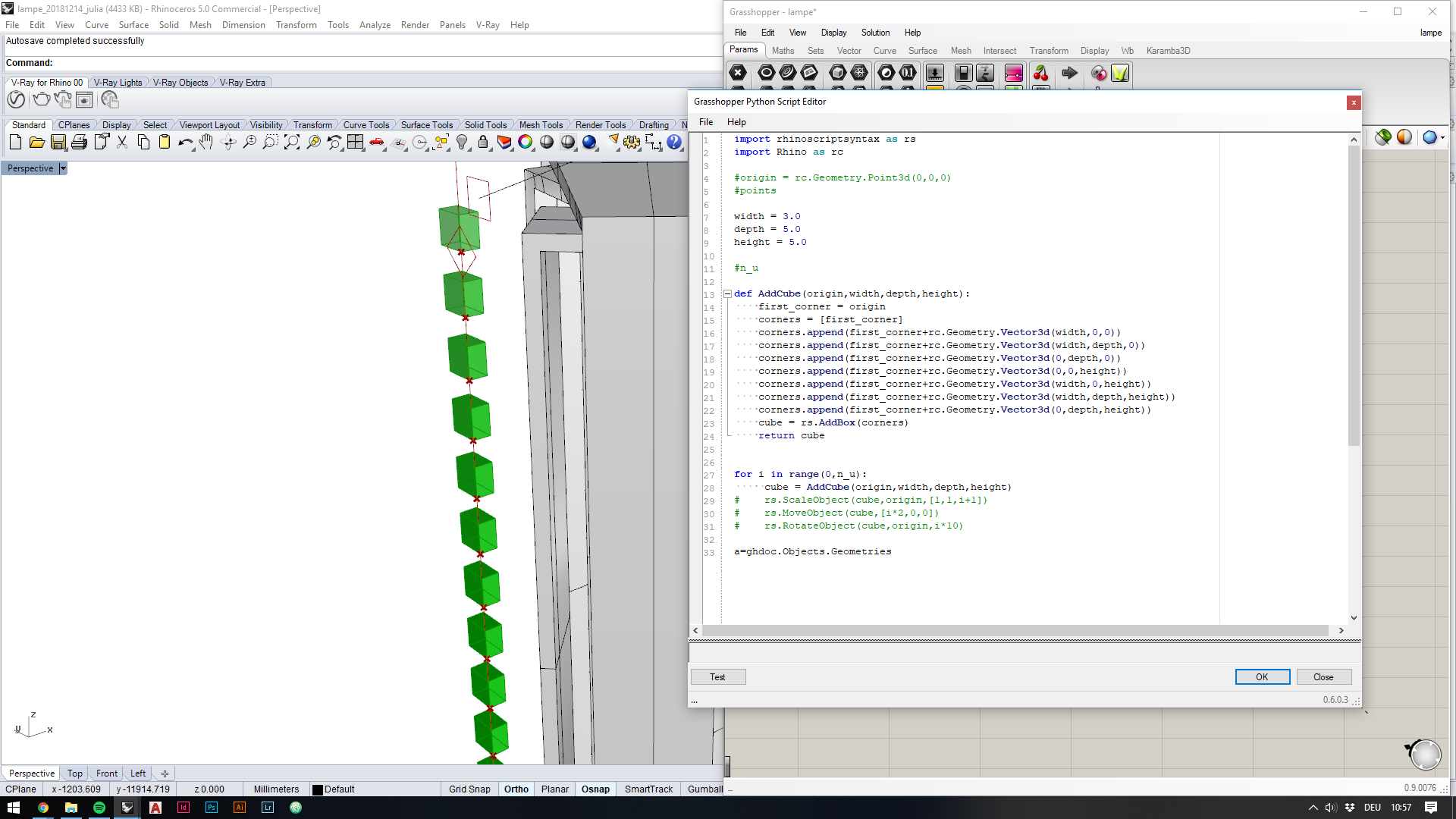Open the Curve Tools toolbar tab
1456x819 pixels.
click(x=366, y=125)
